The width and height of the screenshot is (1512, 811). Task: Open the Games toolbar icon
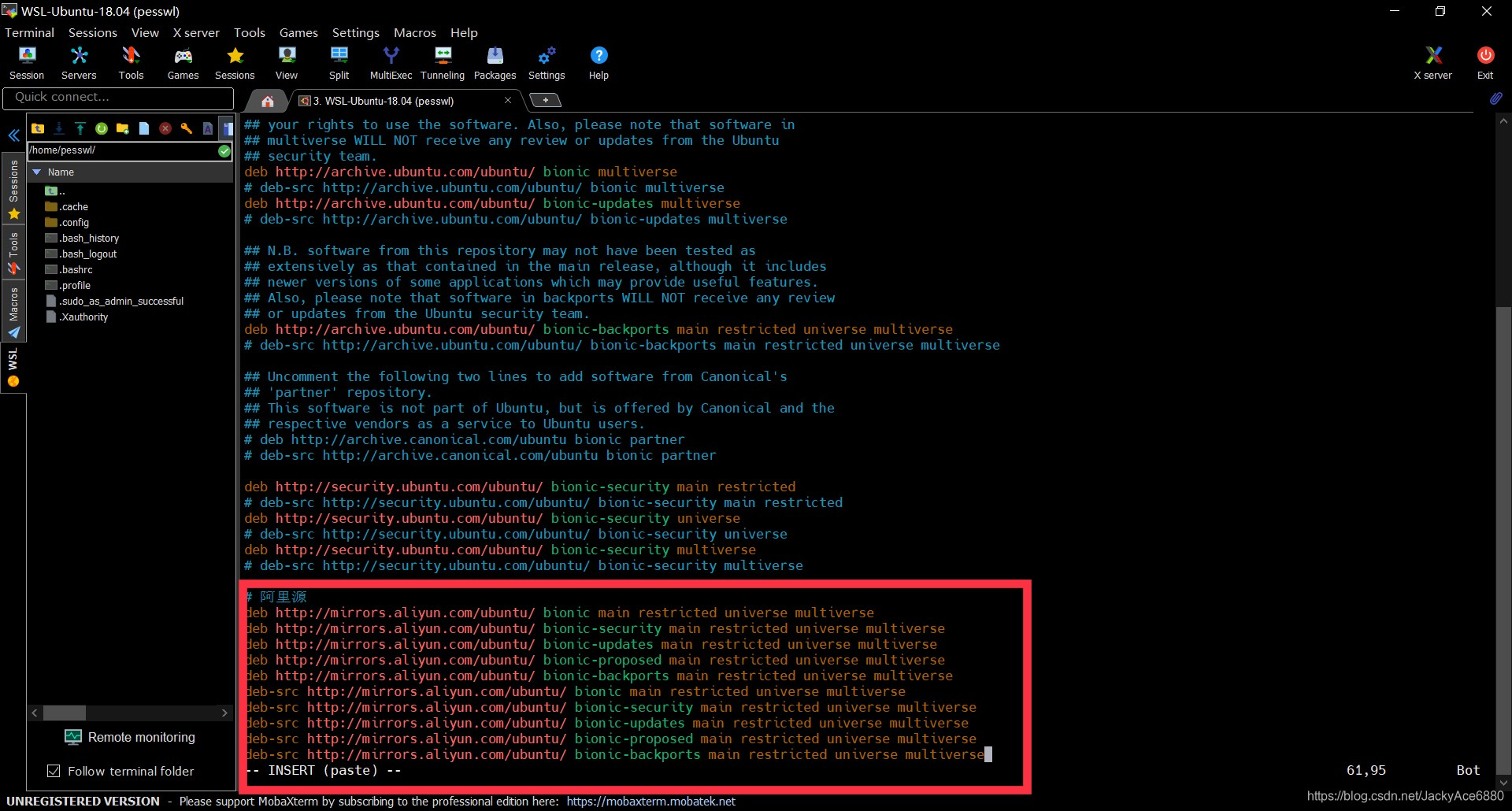click(183, 63)
